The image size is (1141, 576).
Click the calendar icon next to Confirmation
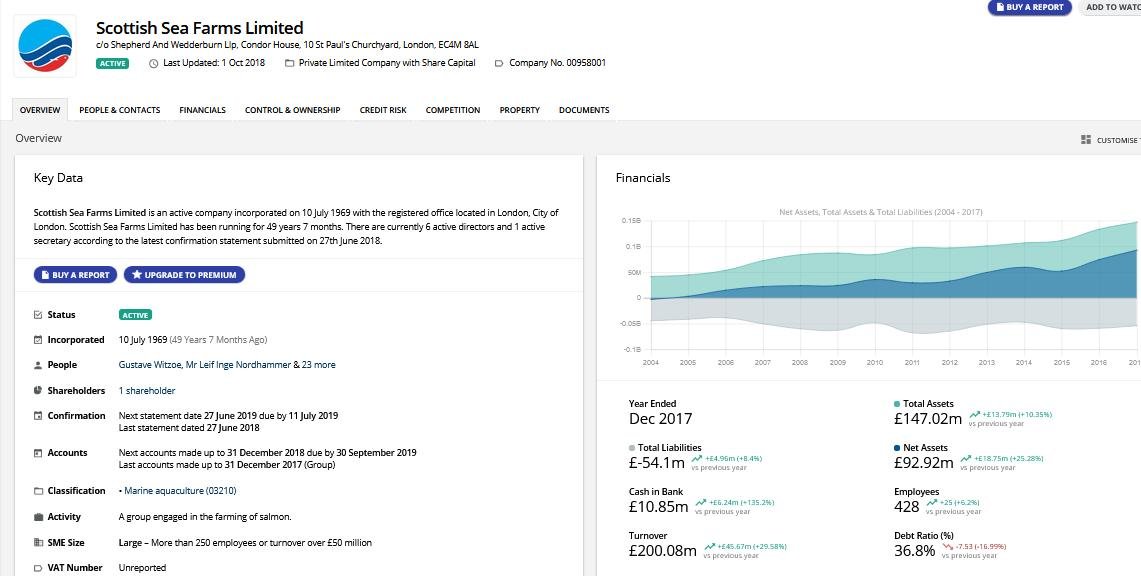coord(40,415)
